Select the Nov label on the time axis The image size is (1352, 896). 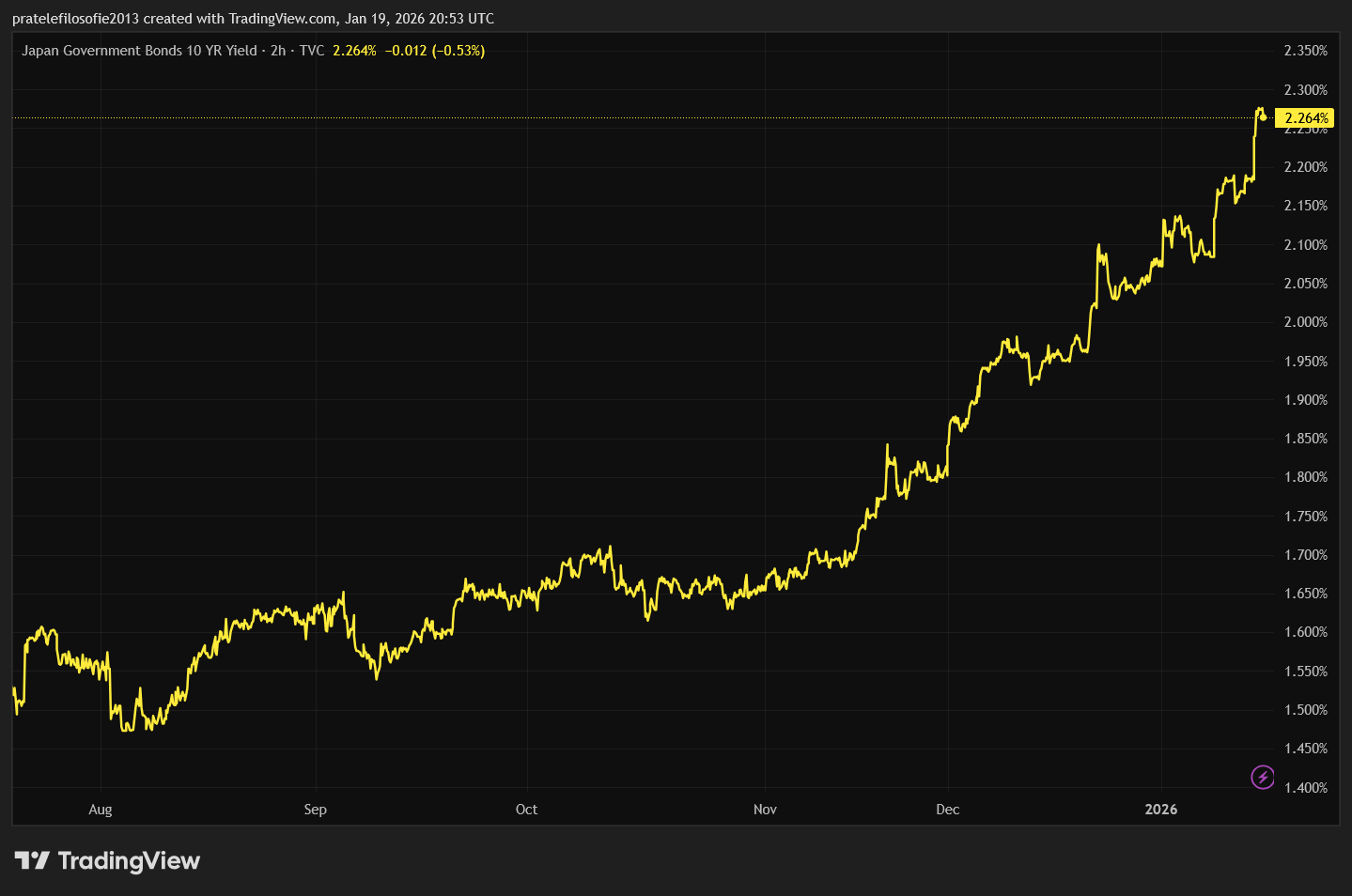pos(765,810)
